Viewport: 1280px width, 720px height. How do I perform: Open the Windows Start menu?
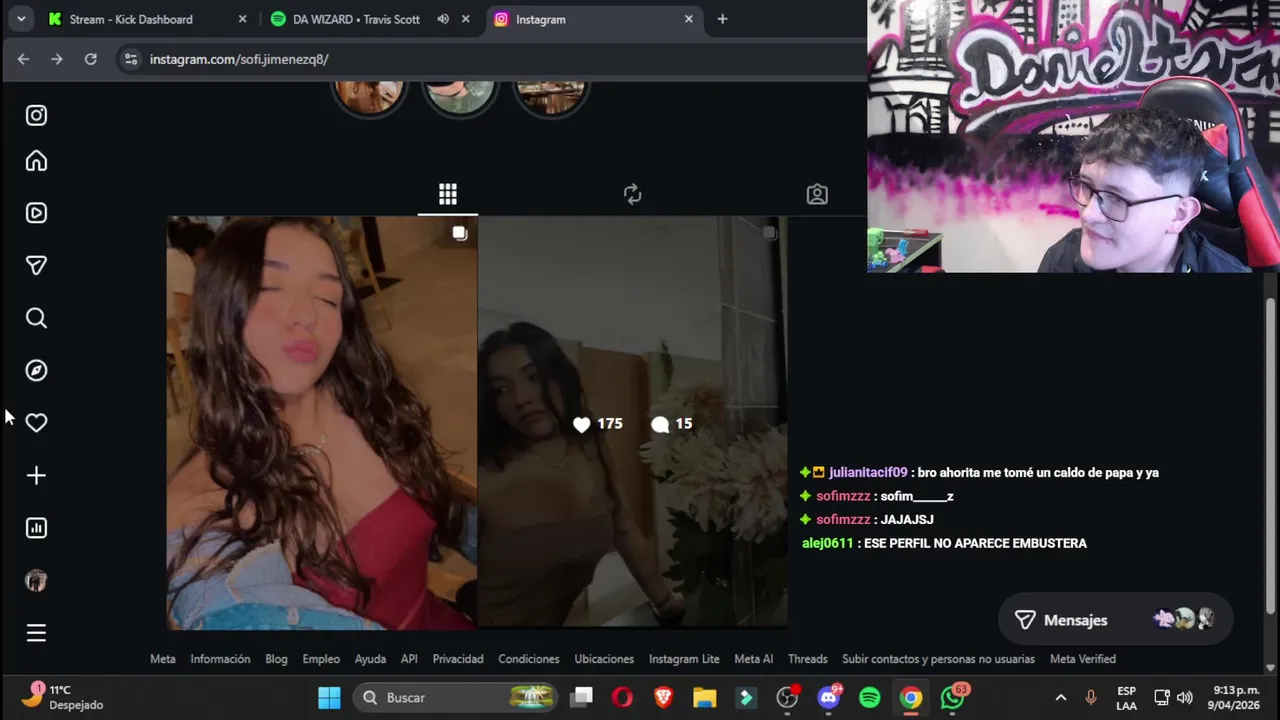point(329,697)
